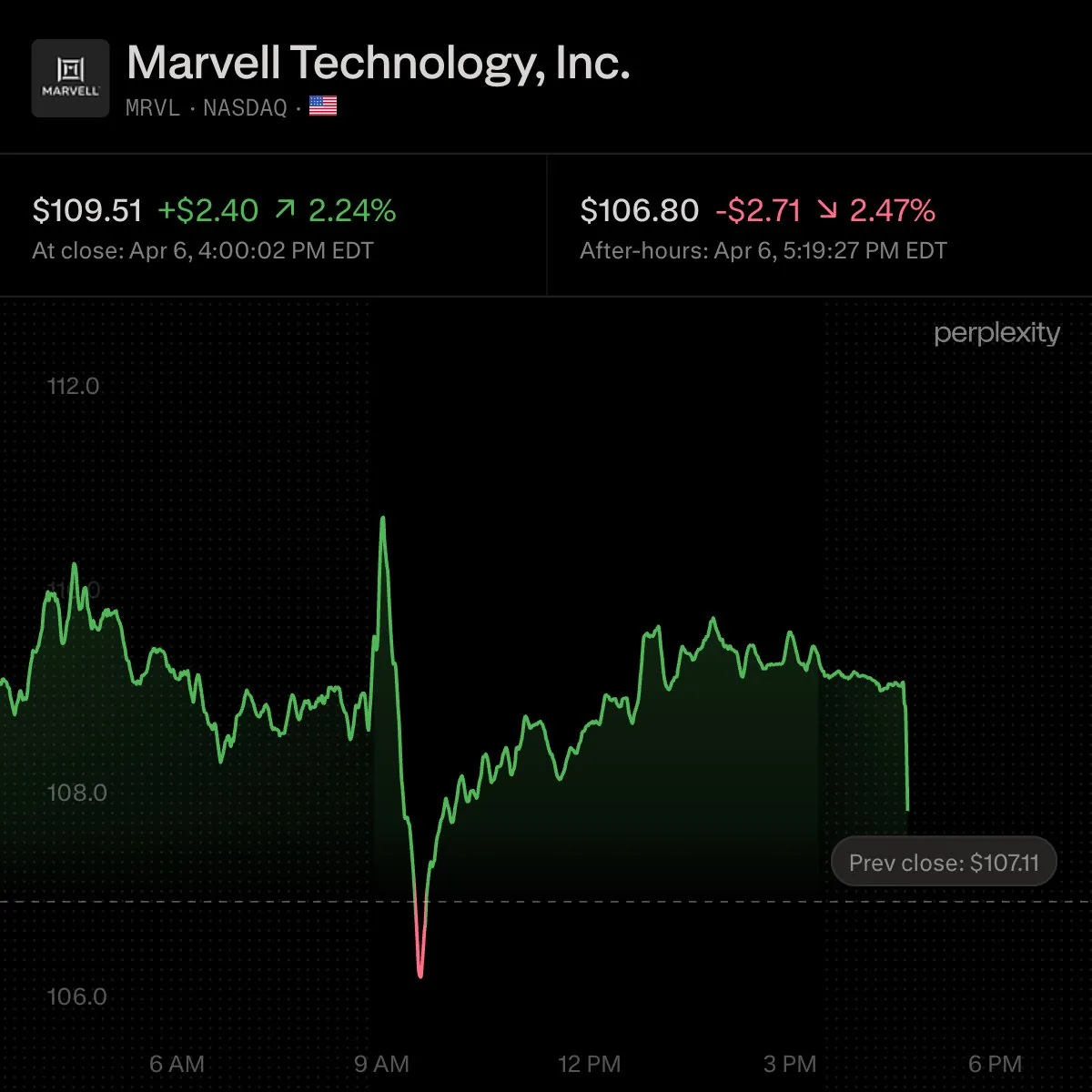This screenshot has width=1092, height=1092.
Task: Click the 12 PM time axis label
Action: (590, 1064)
